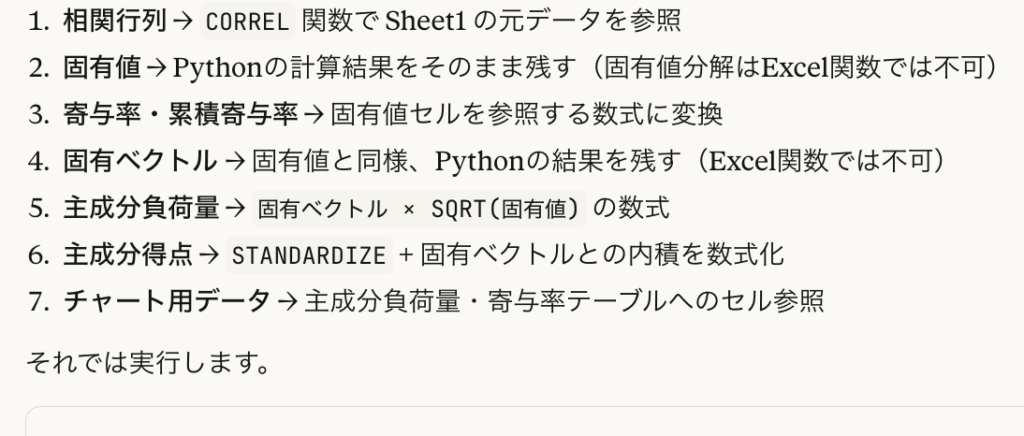1024x436 pixels.
Task: Click the bold heading 主成分得点
Action: (127, 254)
